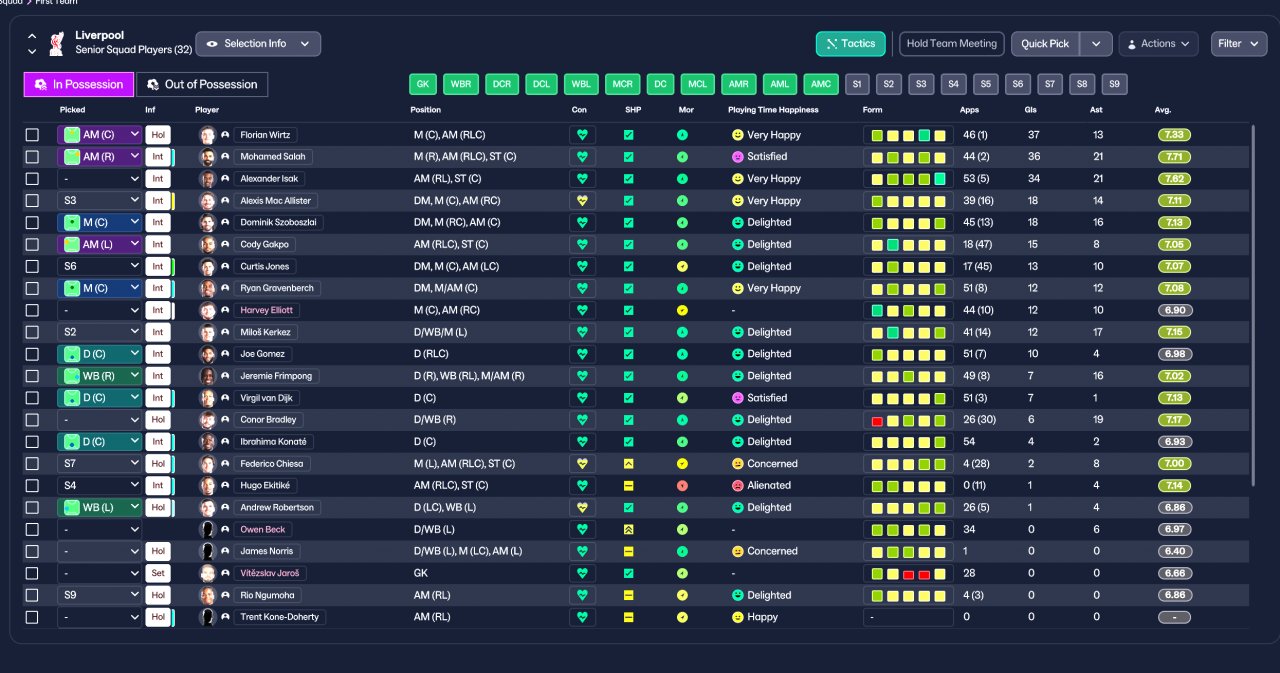This screenshot has height=673, width=1280.
Task: Click the Liverpool club crest icon
Action: point(57,42)
